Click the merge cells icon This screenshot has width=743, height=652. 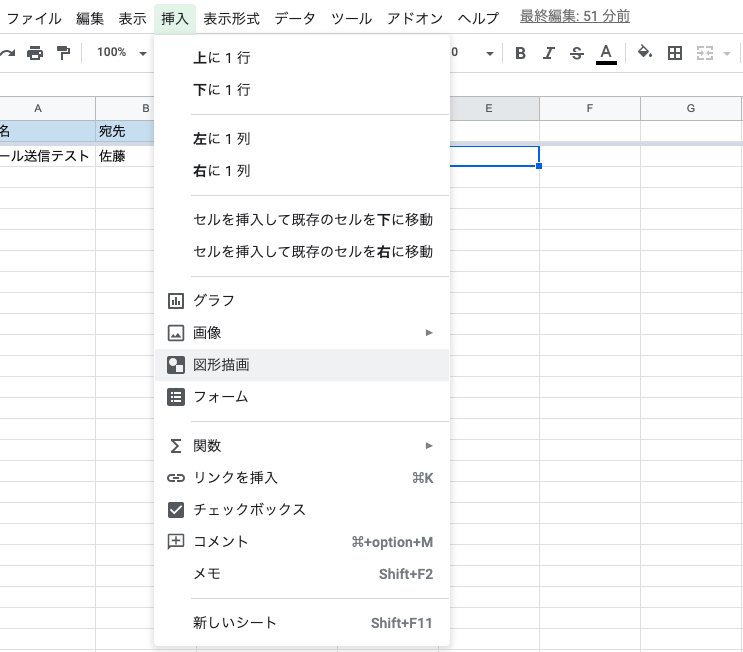click(x=705, y=53)
